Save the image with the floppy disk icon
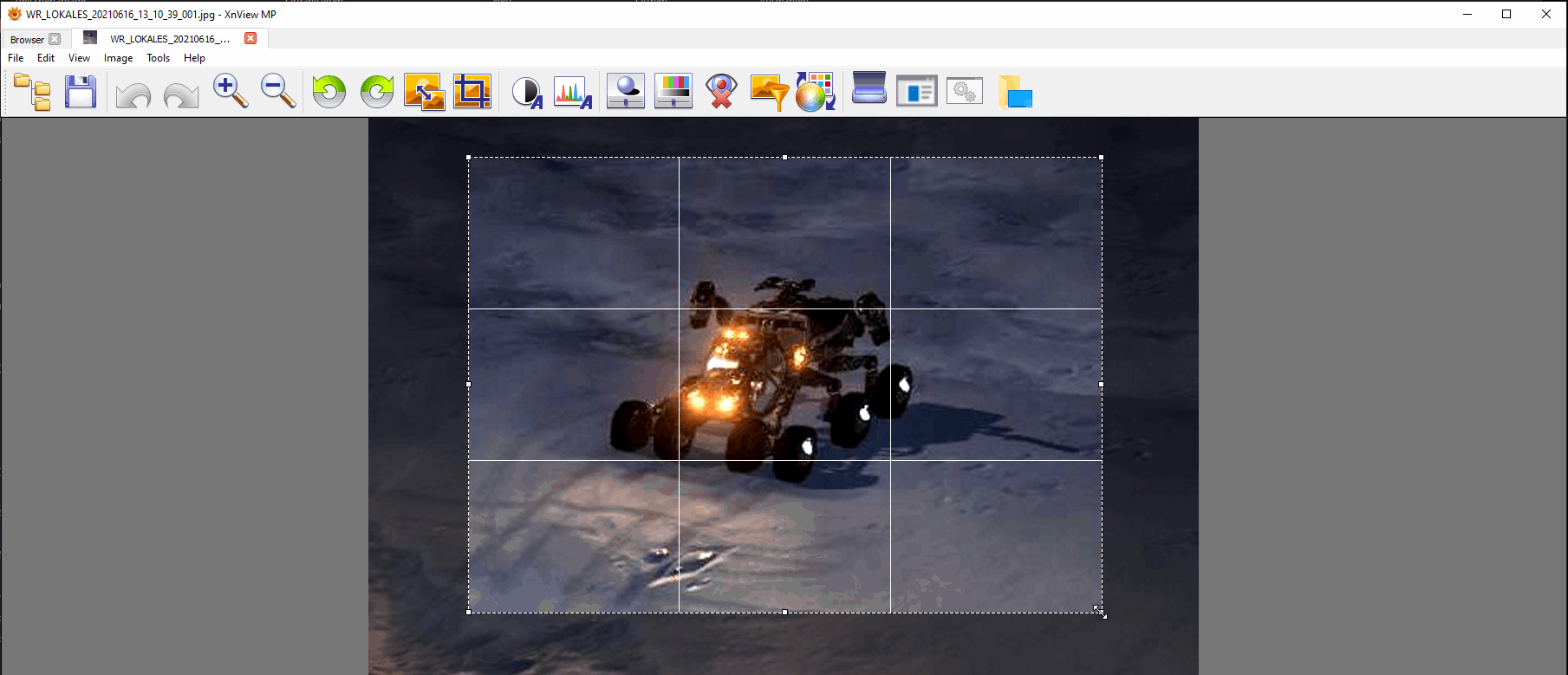 [x=81, y=92]
